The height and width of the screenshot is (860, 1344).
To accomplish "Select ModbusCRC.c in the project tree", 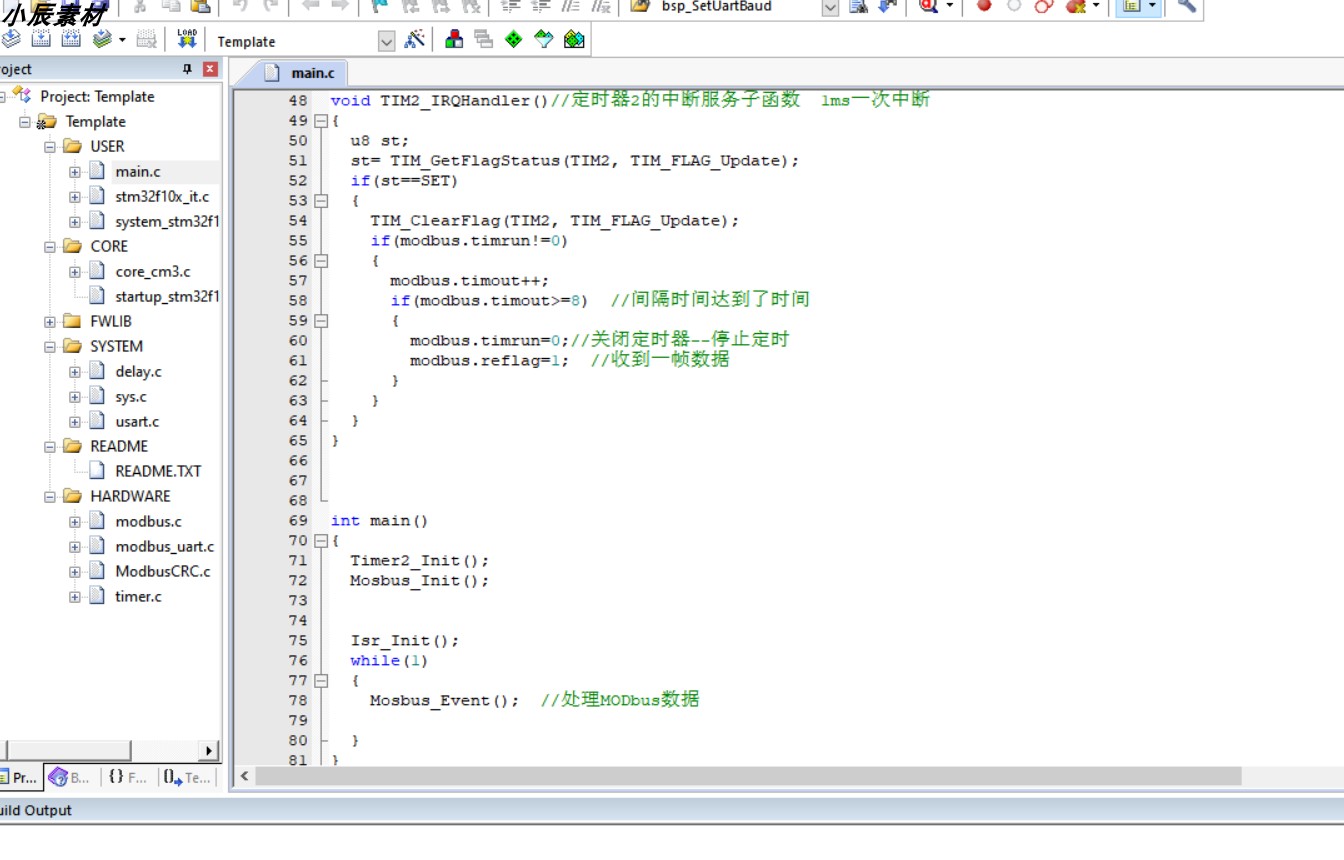I will pyautogui.click(x=163, y=572).
